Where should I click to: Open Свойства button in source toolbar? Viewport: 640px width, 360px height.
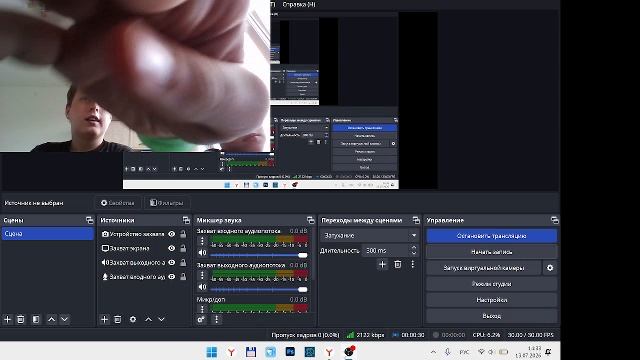point(118,203)
